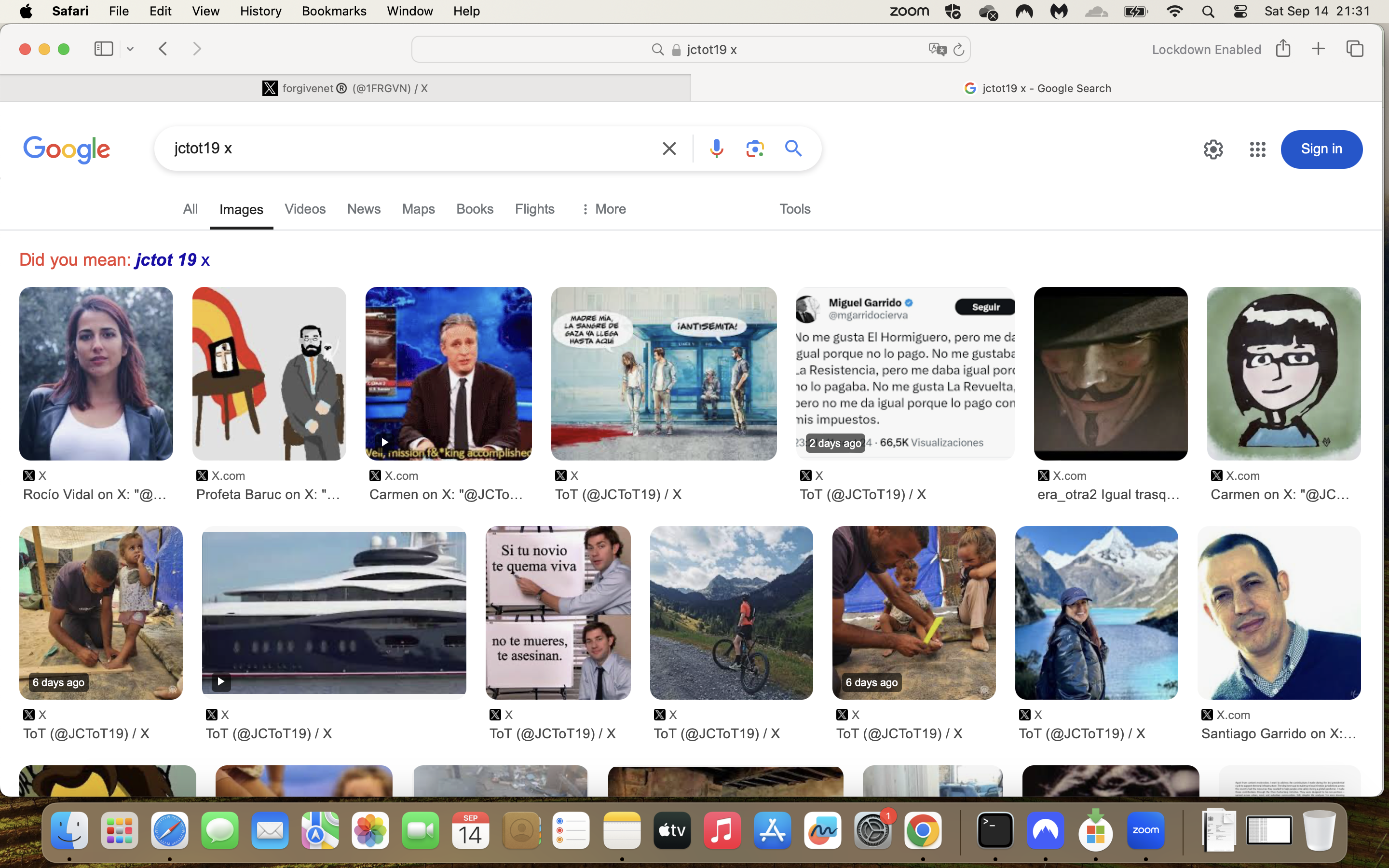Open 'Profeta Baruc on X' result link

pyautogui.click(x=268, y=495)
